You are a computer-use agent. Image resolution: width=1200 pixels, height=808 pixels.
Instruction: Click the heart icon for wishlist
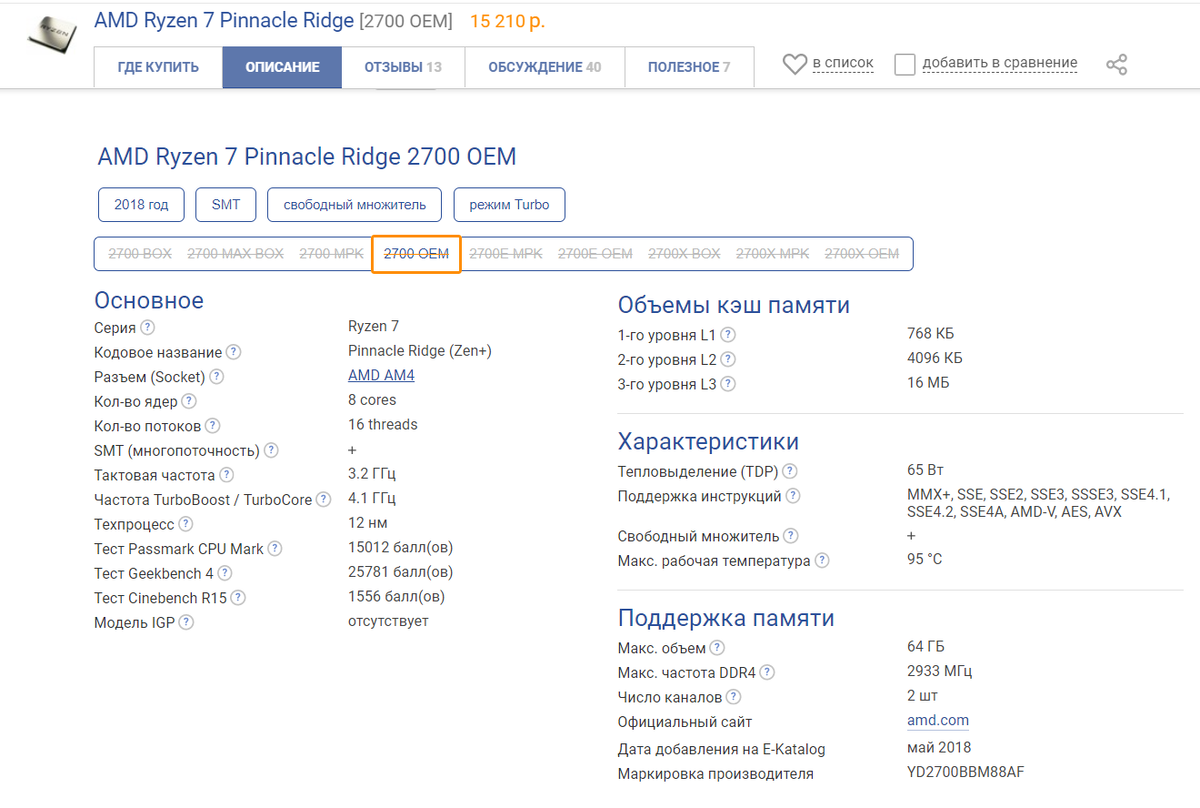795,65
